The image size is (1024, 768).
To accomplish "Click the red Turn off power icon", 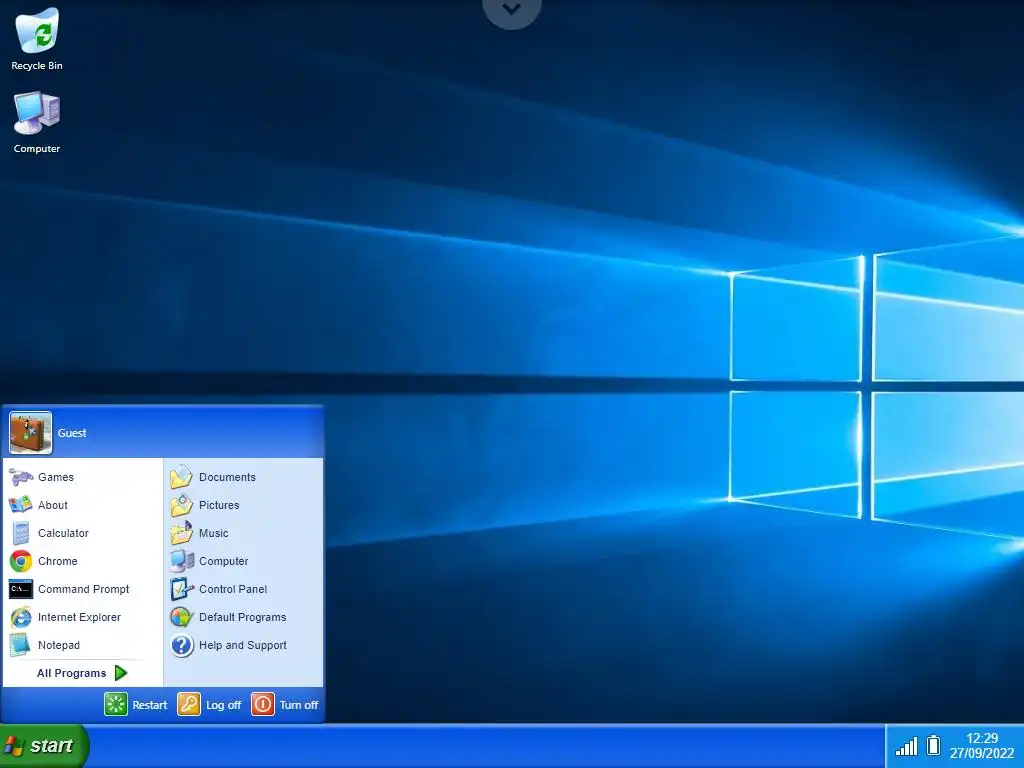I will click(x=263, y=704).
